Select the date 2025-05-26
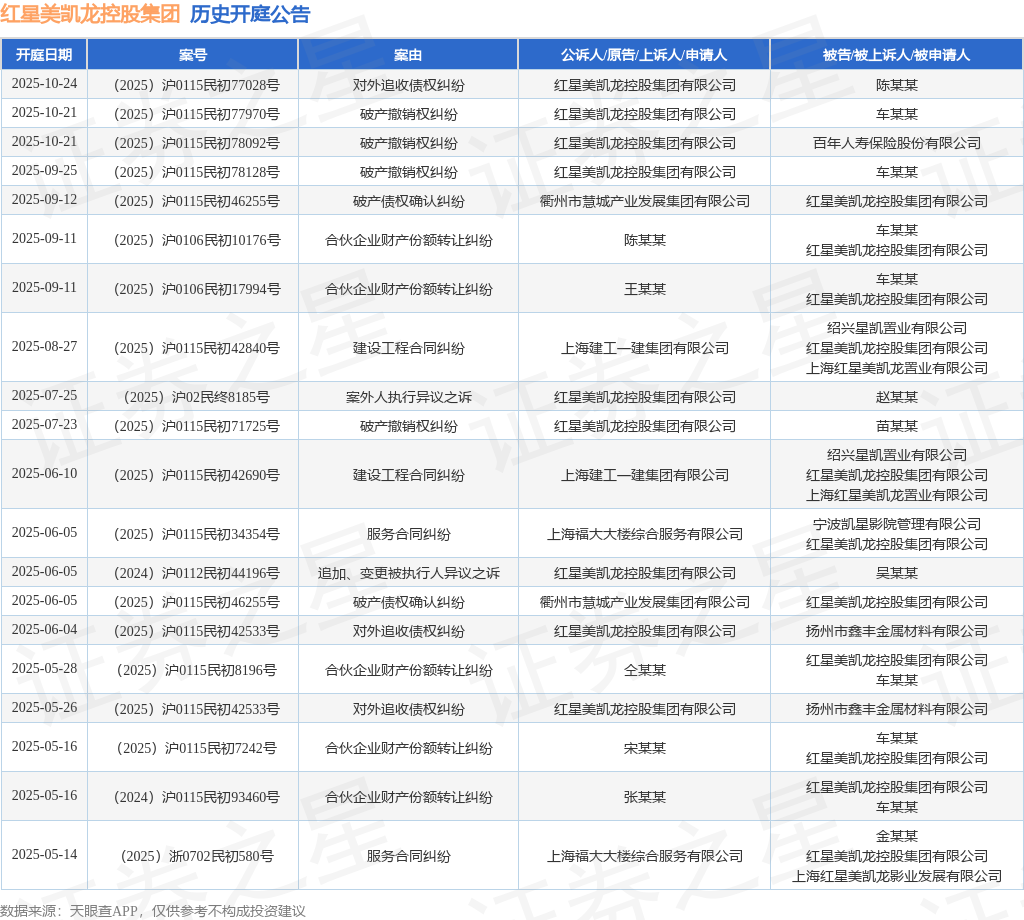Viewport: 1024px width, 920px height. tap(44, 708)
